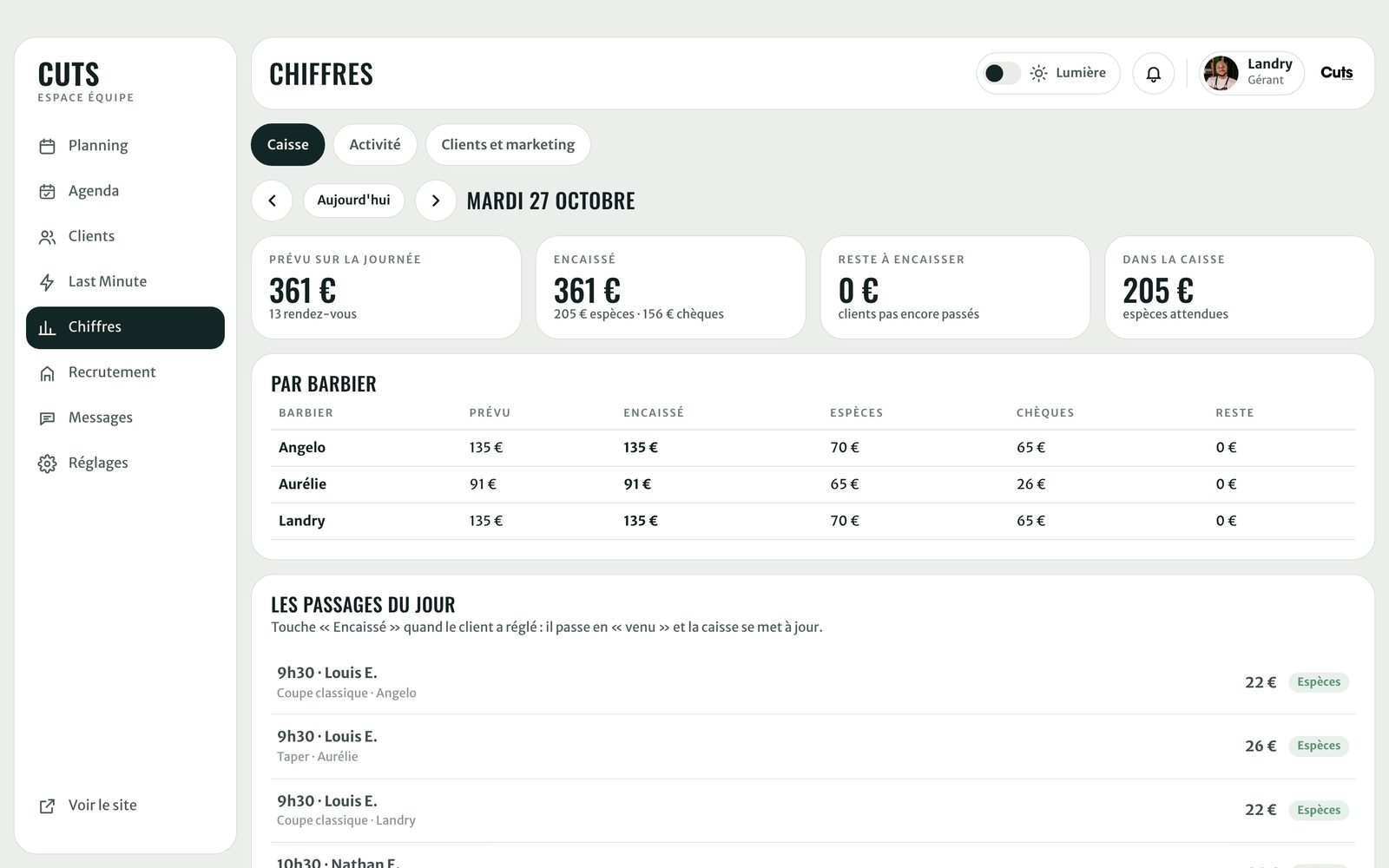Select Aurélie row in barber table
The image size is (1389, 868).
coord(813,484)
